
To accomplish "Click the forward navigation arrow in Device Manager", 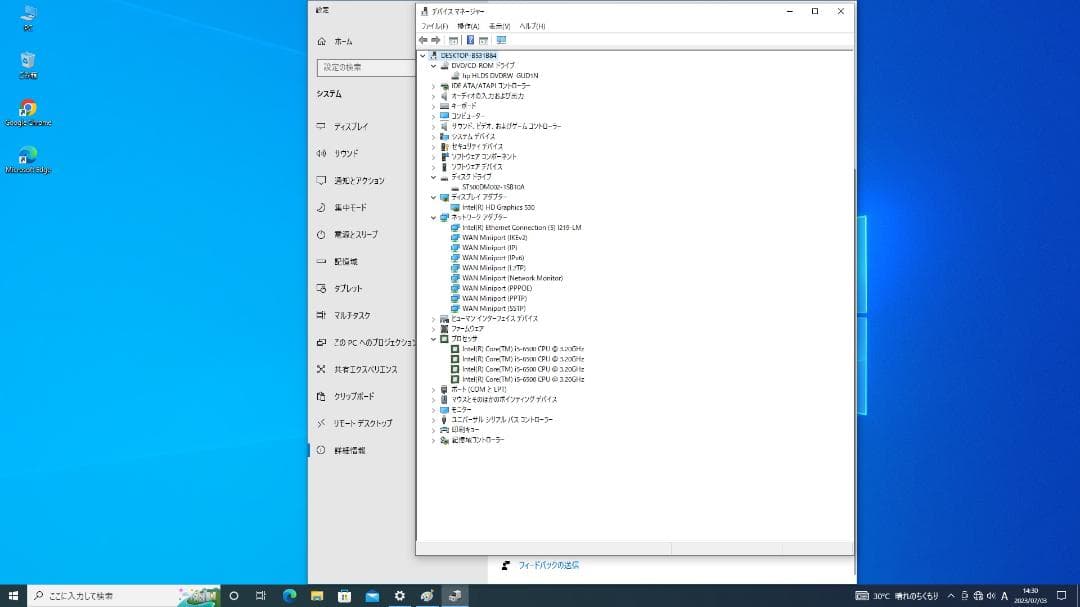I will tap(436, 40).
